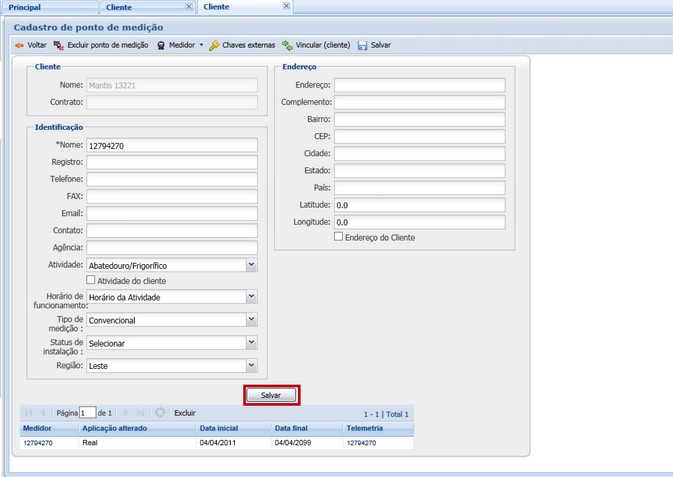Expand the Região dropdown showing Leste
Image resolution: width=673 pixels, height=477 pixels.
[x=251, y=366]
